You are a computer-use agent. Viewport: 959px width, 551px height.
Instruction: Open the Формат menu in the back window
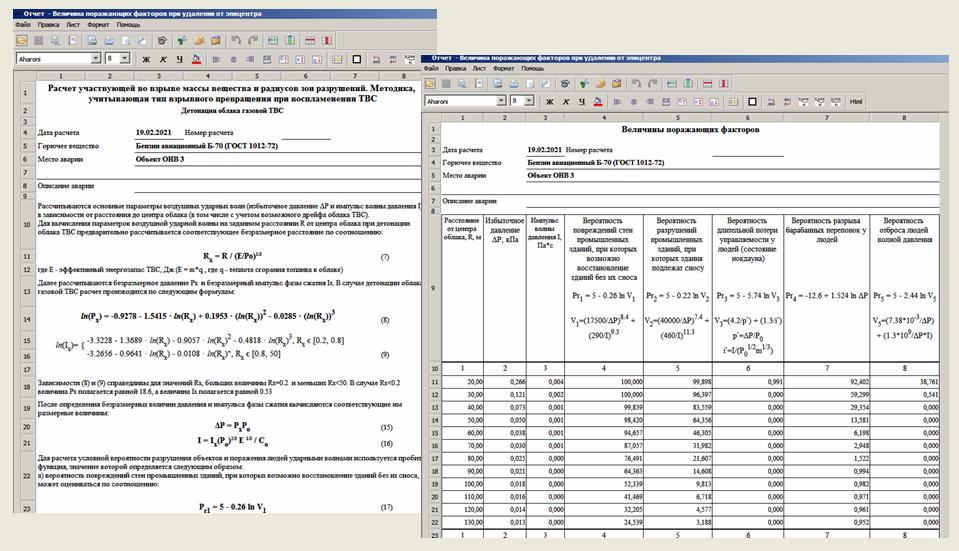[98, 24]
